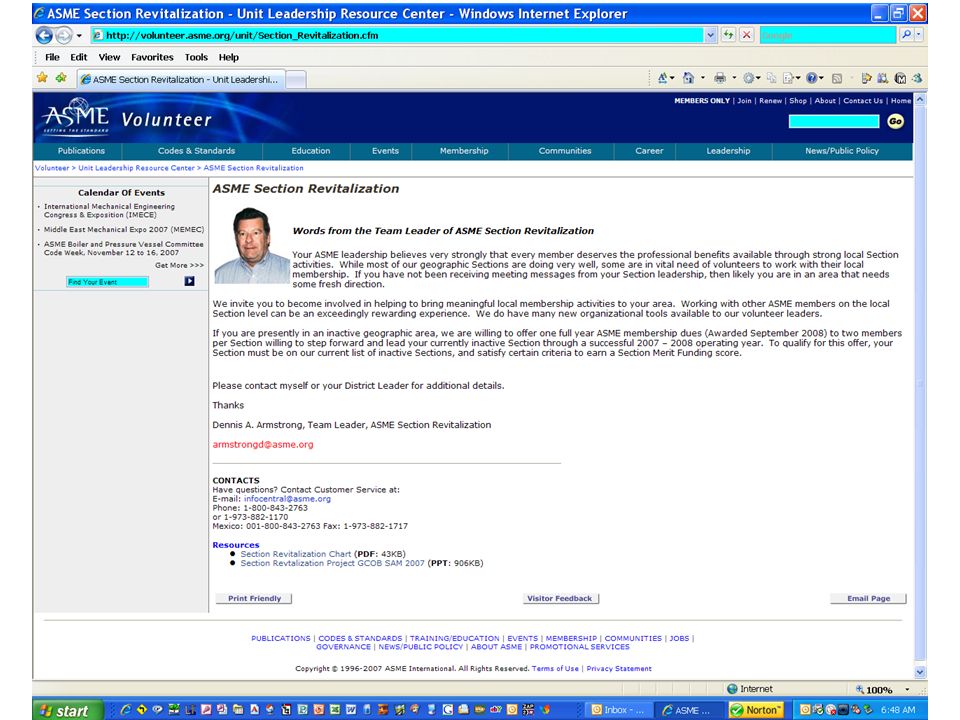Open the infocentral@asme.org email link
The image size is (960, 720).
tap(287, 499)
